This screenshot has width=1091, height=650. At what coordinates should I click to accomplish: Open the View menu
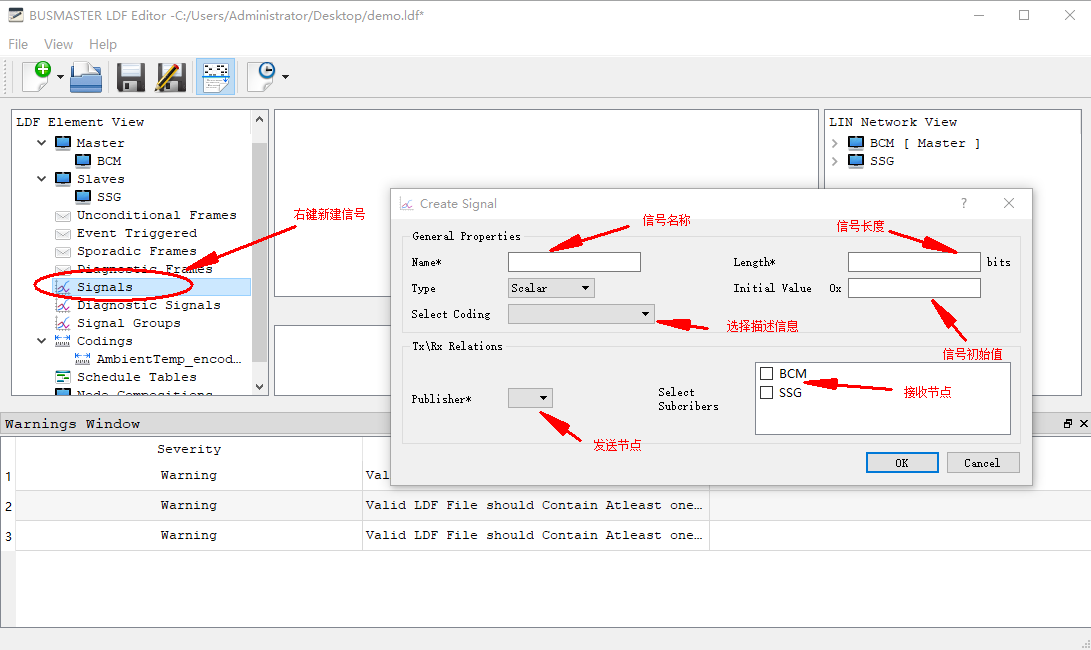(x=58, y=45)
